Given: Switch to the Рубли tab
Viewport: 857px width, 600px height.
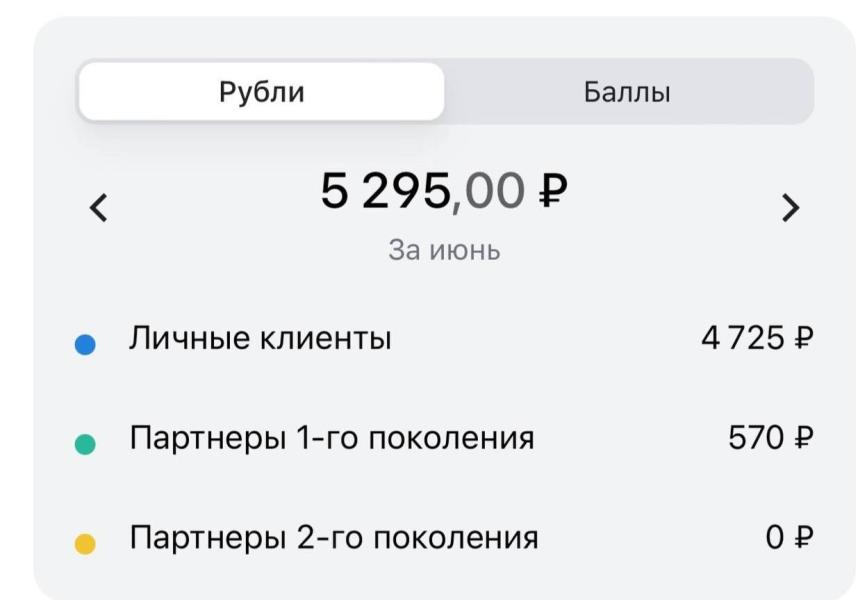Looking at the screenshot, I should [x=261, y=91].
